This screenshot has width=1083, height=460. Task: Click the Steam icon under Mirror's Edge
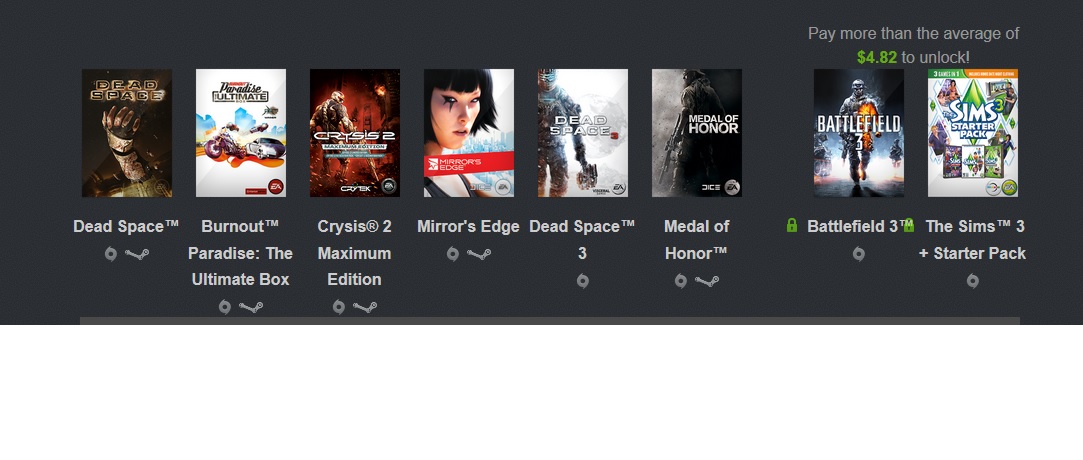coord(479,254)
